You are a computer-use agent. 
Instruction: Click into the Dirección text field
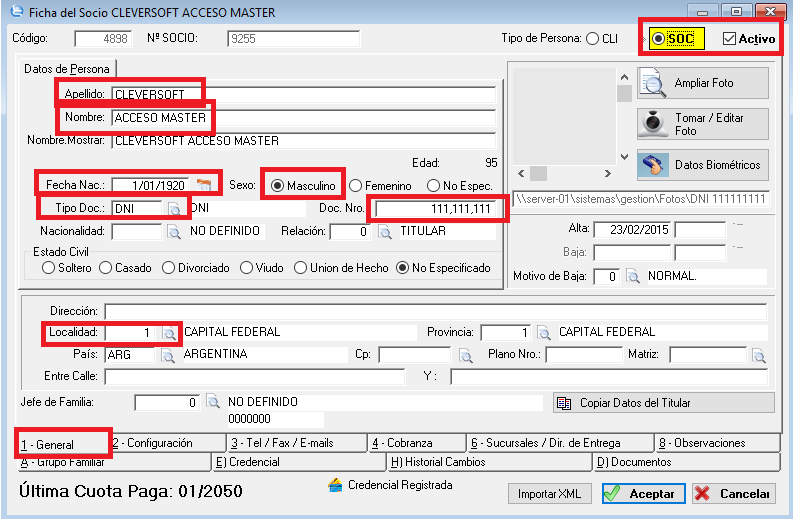pyautogui.click(x=435, y=311)
